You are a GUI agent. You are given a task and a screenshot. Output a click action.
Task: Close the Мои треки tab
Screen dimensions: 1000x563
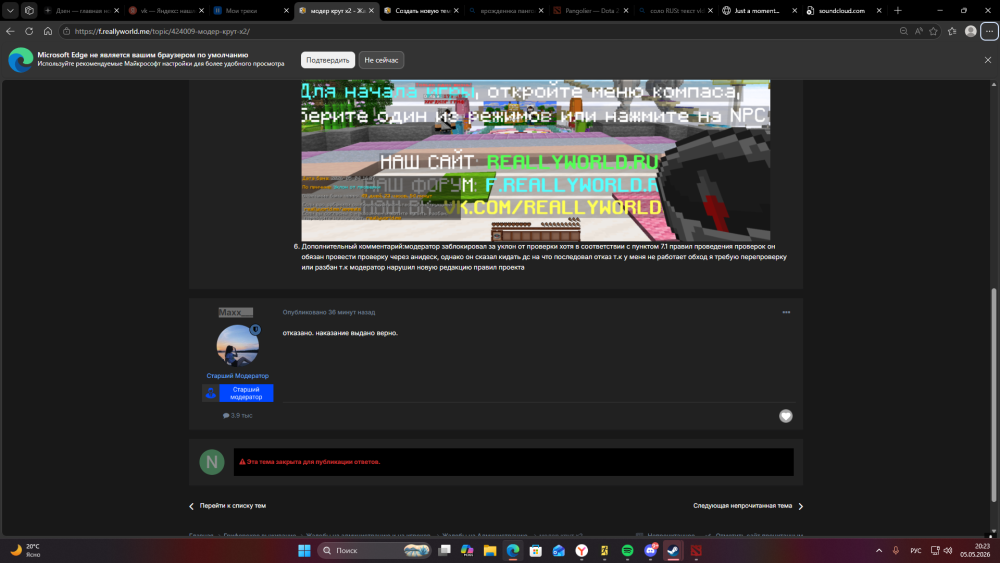click(286, 10)
